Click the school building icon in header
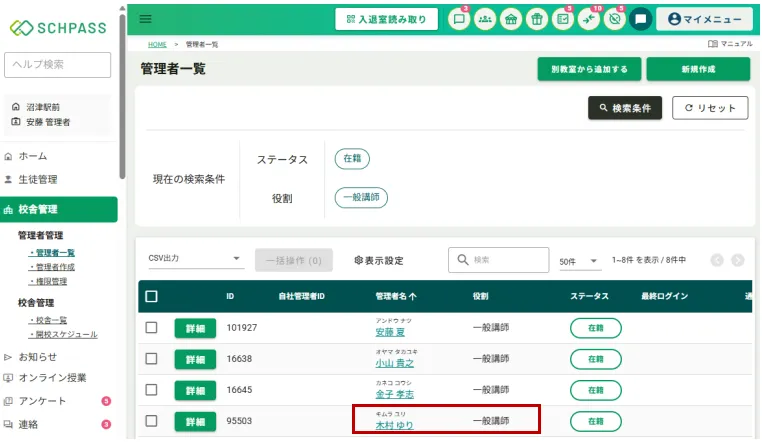Screen dimensions: 762x442 [511, 19]
